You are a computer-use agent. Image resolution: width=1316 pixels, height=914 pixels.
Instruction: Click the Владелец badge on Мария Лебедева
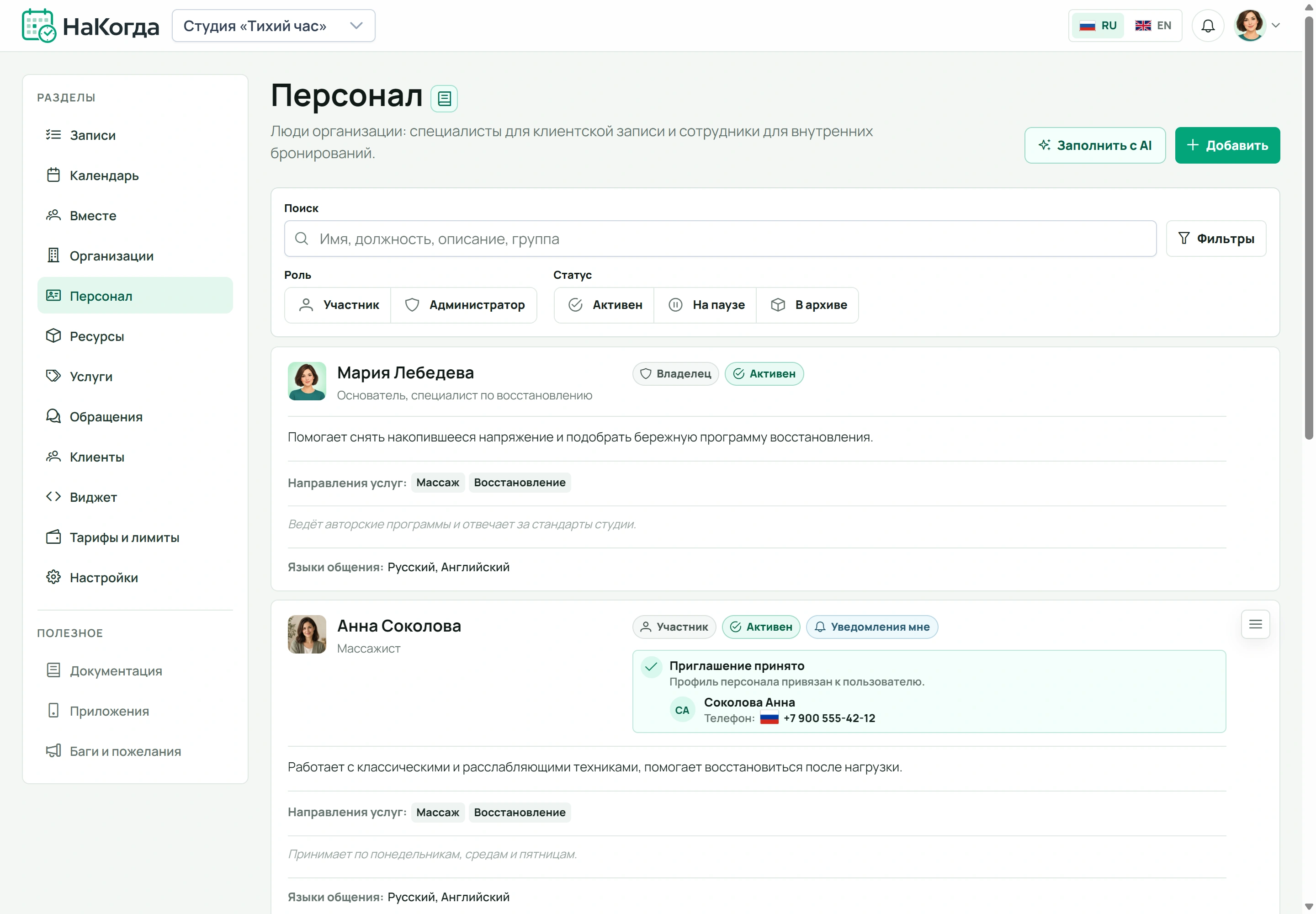pos(675,374)
